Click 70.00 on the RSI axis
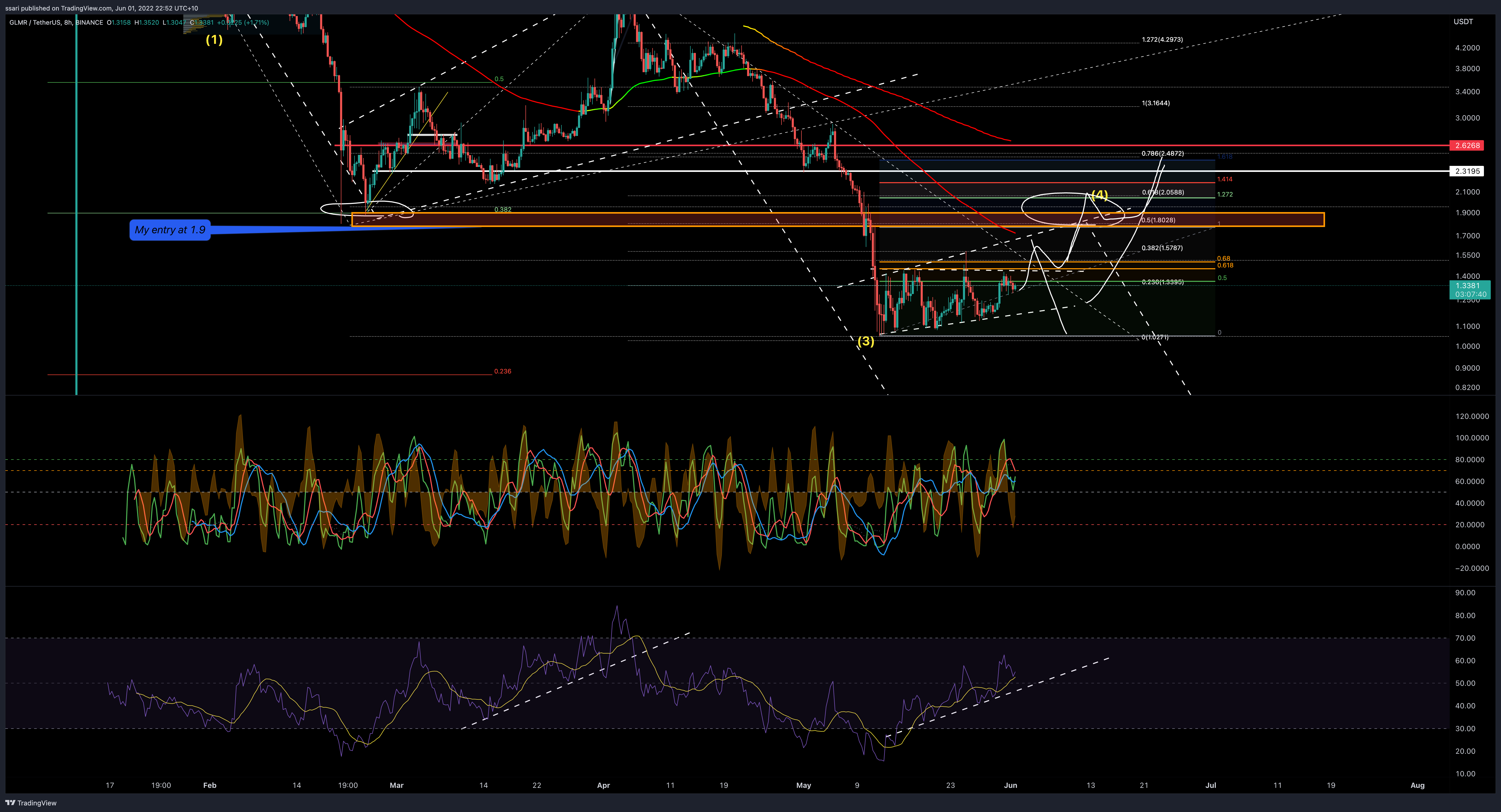 1466,639
